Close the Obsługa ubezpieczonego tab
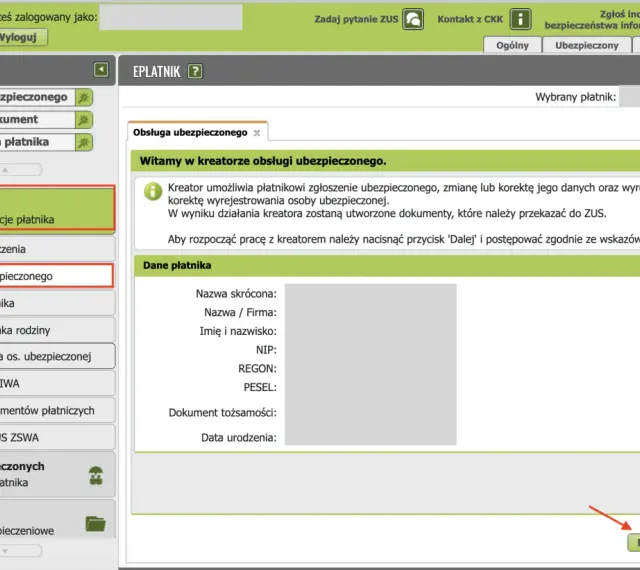The height and width of the screenshot is (570, 640). click(x=257, y=133)
